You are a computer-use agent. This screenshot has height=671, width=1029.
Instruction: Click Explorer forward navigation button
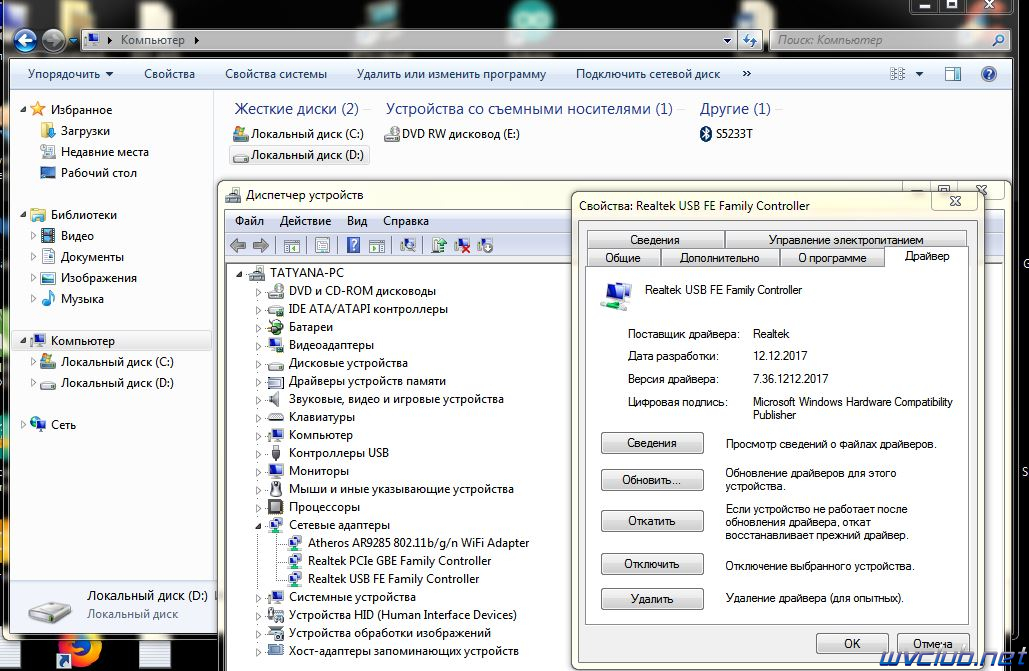[53, 41]
